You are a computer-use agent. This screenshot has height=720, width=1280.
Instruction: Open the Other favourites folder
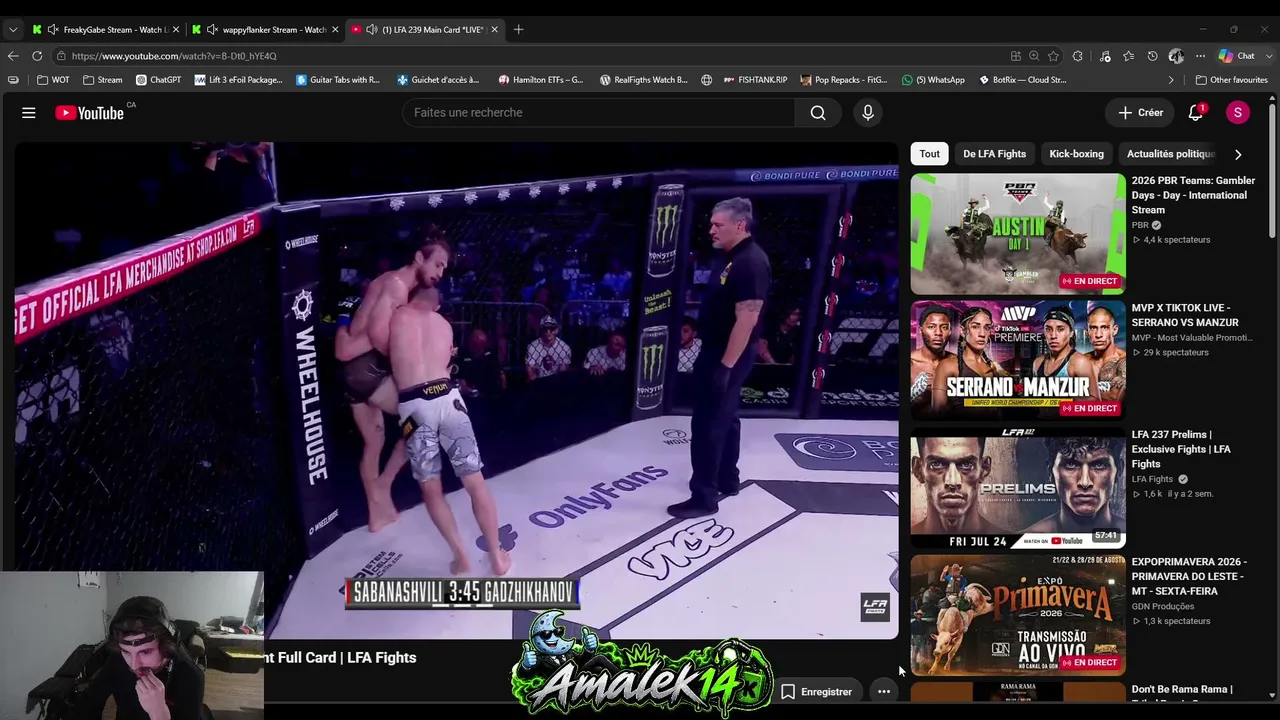point(1232,80)
